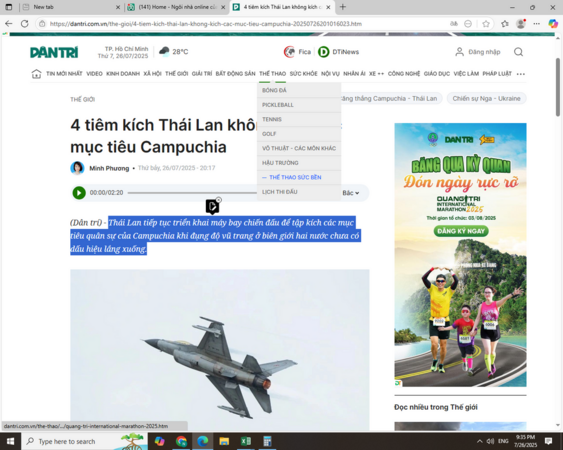Open Calculator from taskbar
The image size is (563, 450).
(267, 441)
